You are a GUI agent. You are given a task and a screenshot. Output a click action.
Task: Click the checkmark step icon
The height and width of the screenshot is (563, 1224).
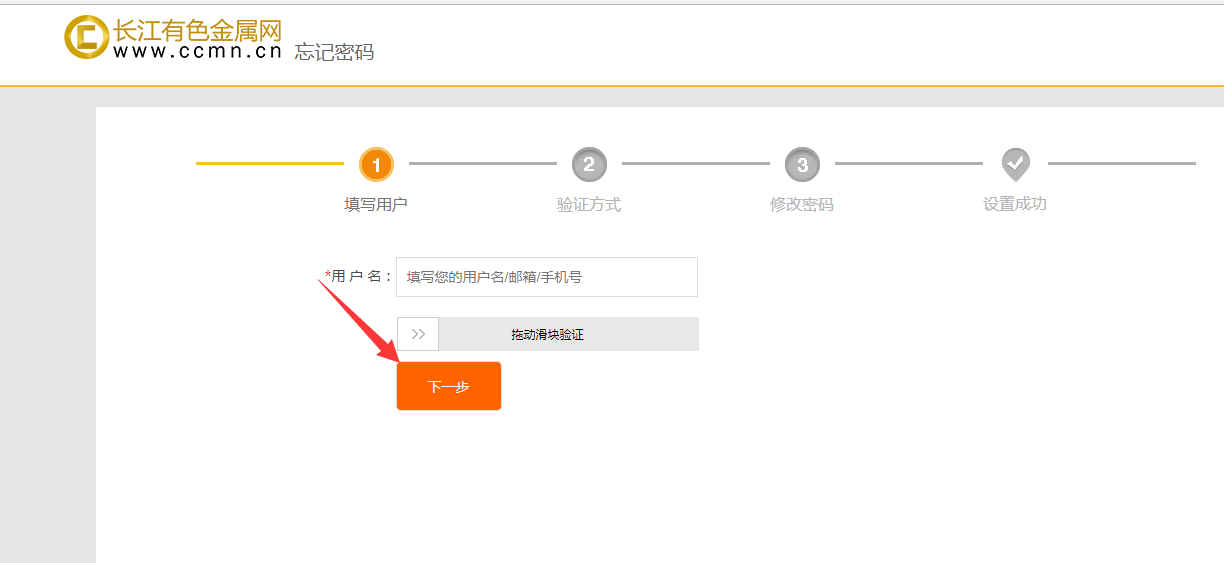[1015, 164]
